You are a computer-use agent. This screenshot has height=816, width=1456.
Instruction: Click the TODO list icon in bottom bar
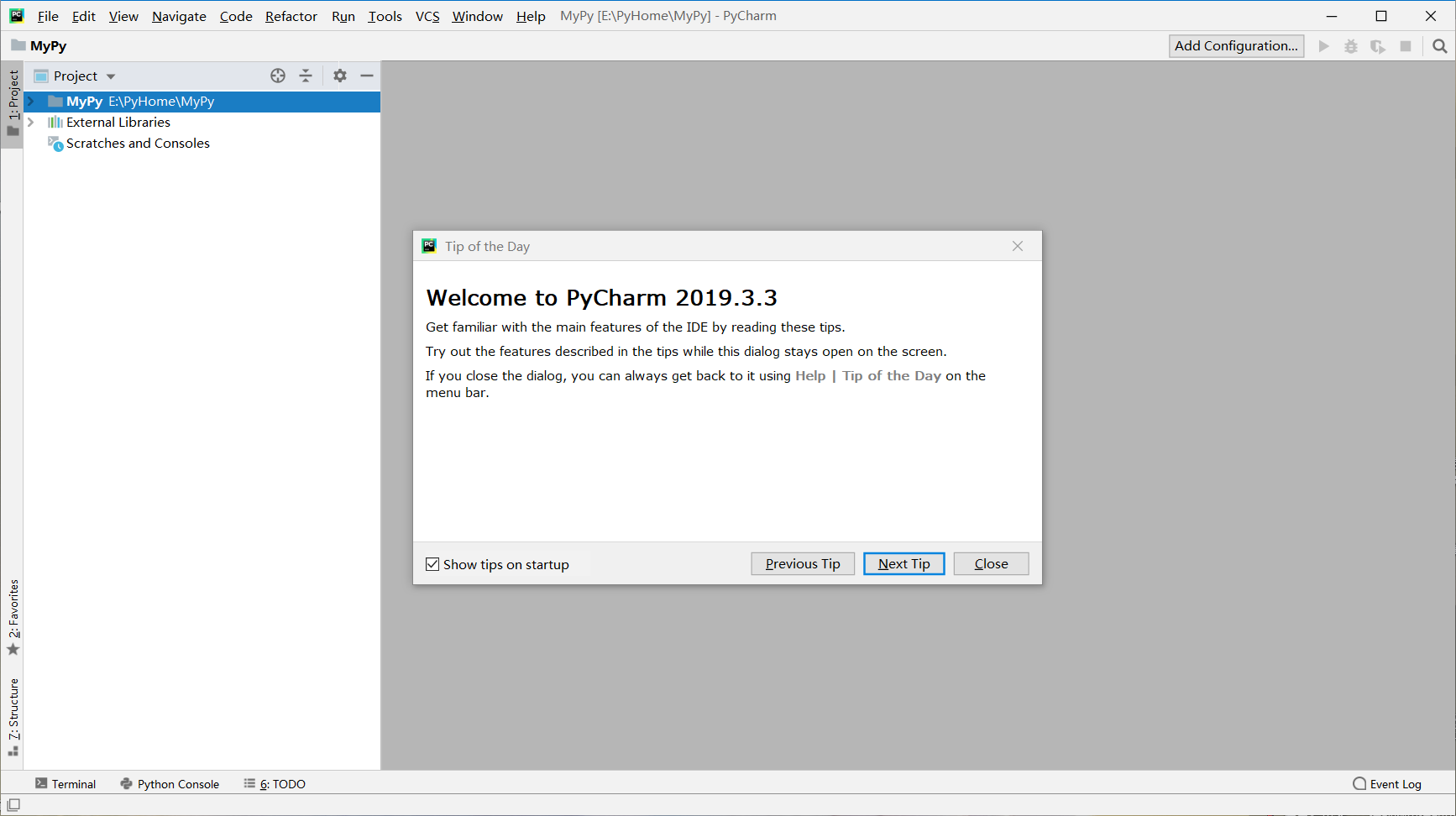pyautogui.click(x=249, y=783)
